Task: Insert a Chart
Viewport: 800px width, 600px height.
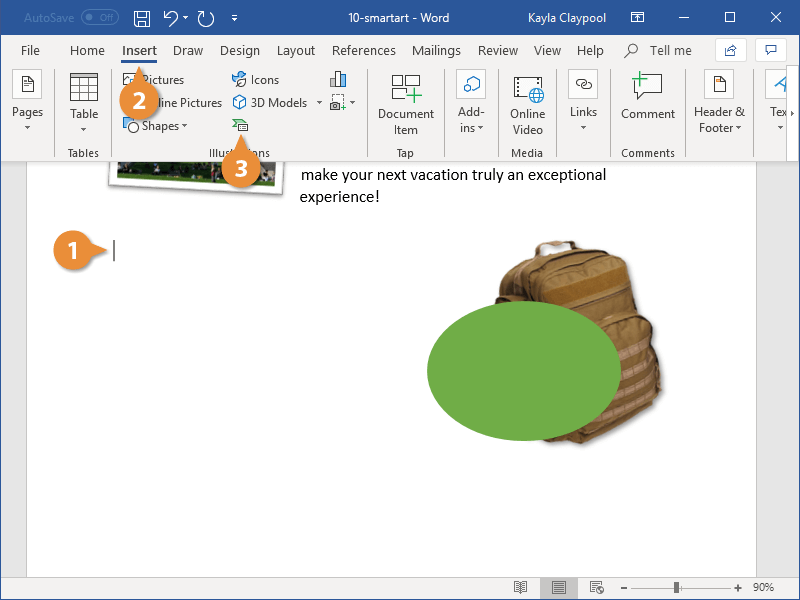Action: coord(337,79)
